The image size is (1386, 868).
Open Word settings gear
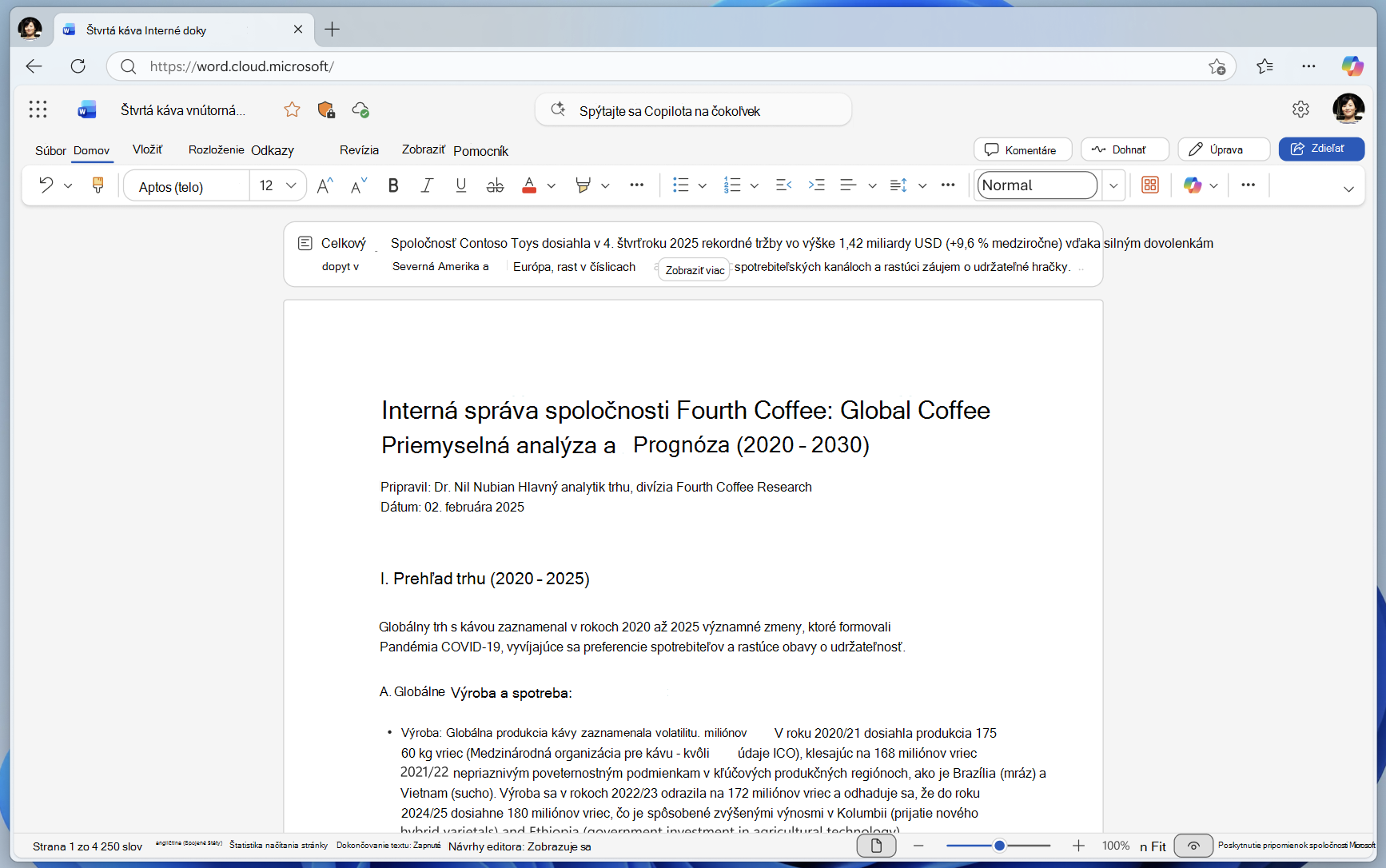[x=1300, y=109]
